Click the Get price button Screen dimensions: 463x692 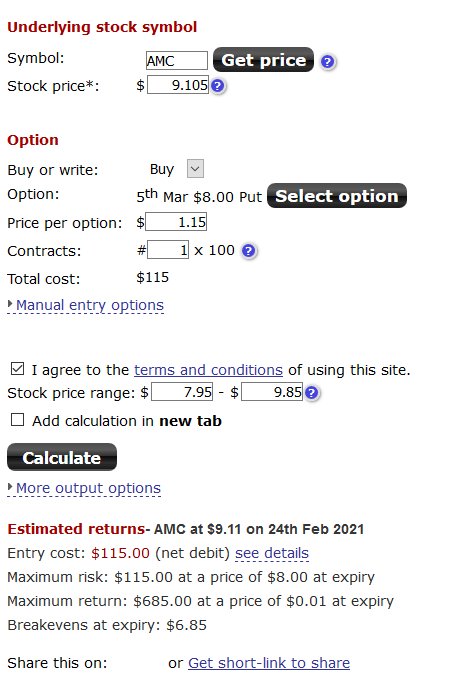point(263,60)
